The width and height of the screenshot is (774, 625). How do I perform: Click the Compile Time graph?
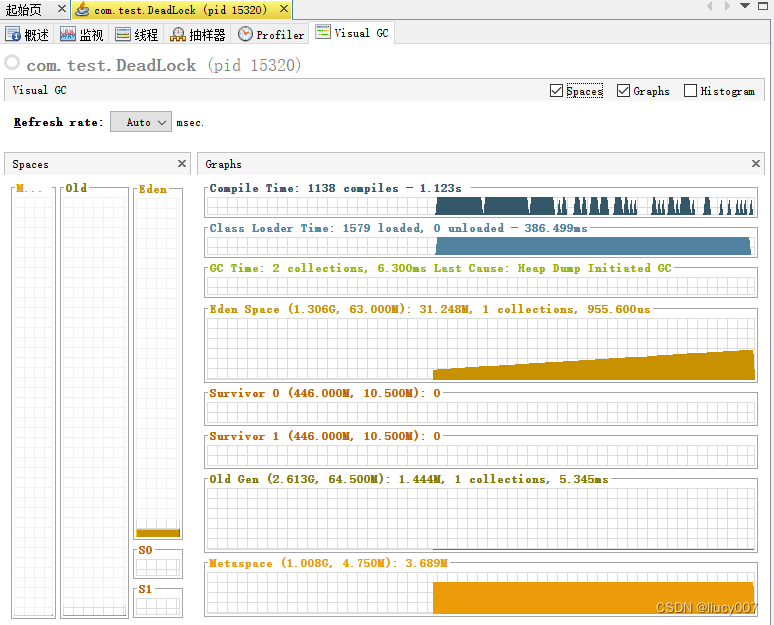tap(481, 206)
